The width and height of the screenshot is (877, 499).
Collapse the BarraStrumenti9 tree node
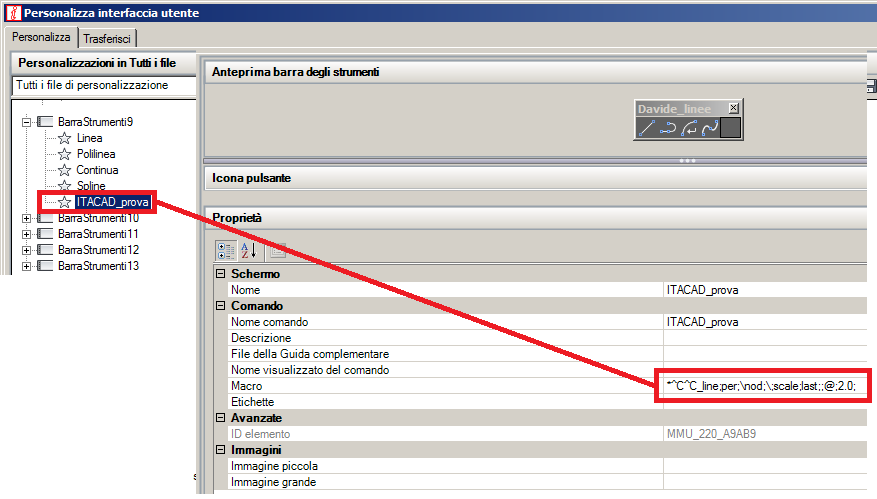point(26,122)
